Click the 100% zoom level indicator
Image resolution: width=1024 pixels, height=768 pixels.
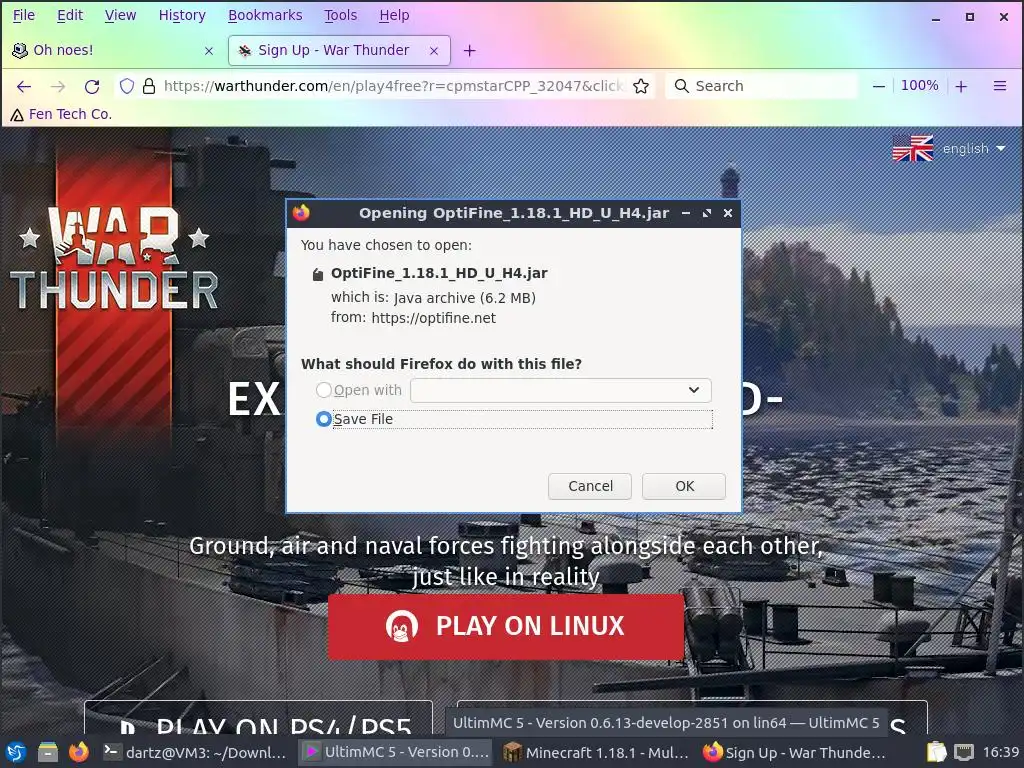pos(920,86)
